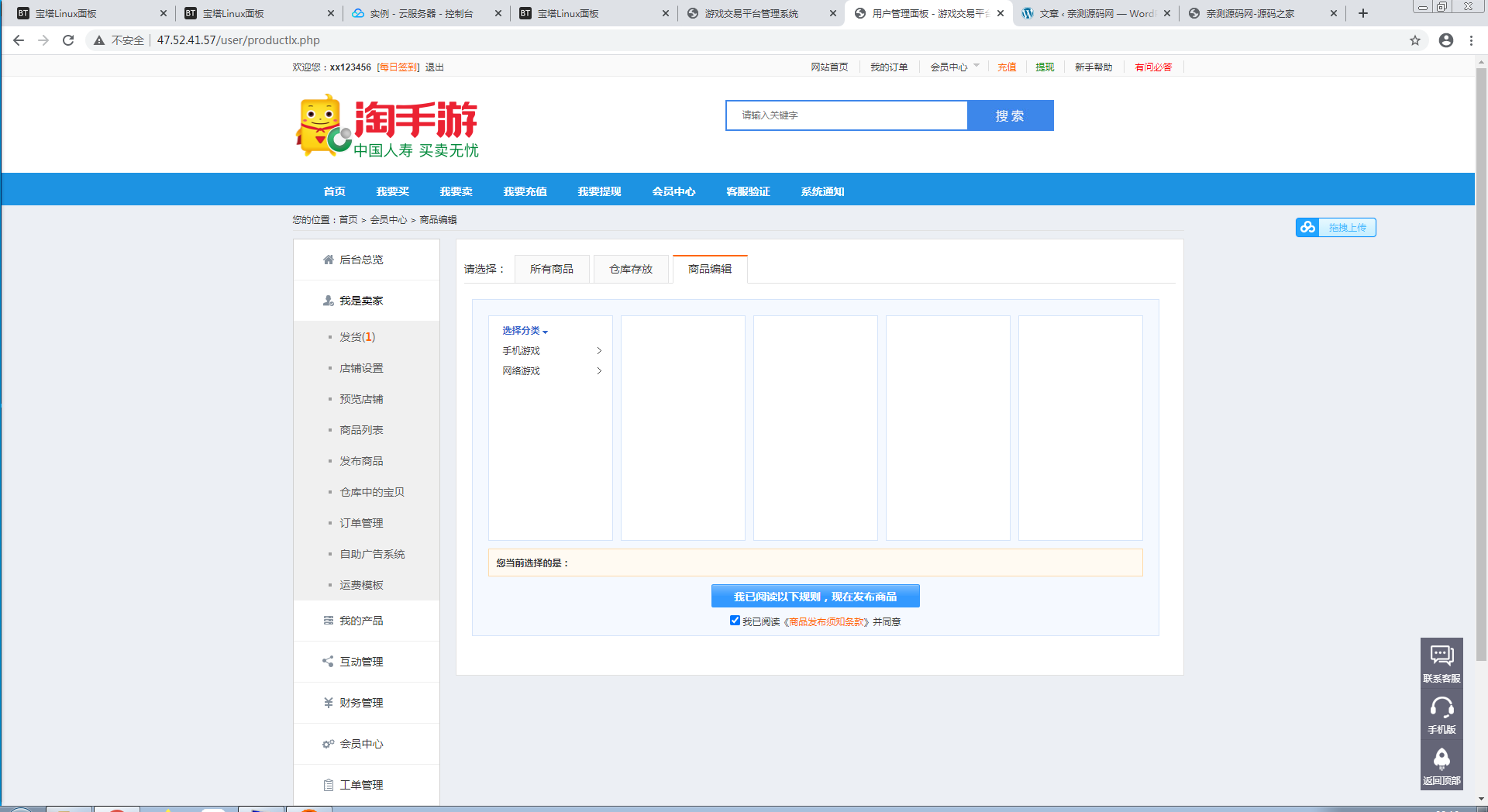Click the home icon beside 后台总览
This screenshot has width=1488, height=812.
[x=329, y=260]
